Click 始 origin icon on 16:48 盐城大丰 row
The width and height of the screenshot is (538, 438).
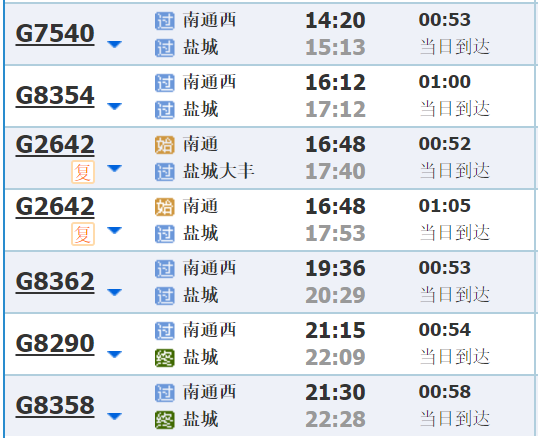point(165,145)
